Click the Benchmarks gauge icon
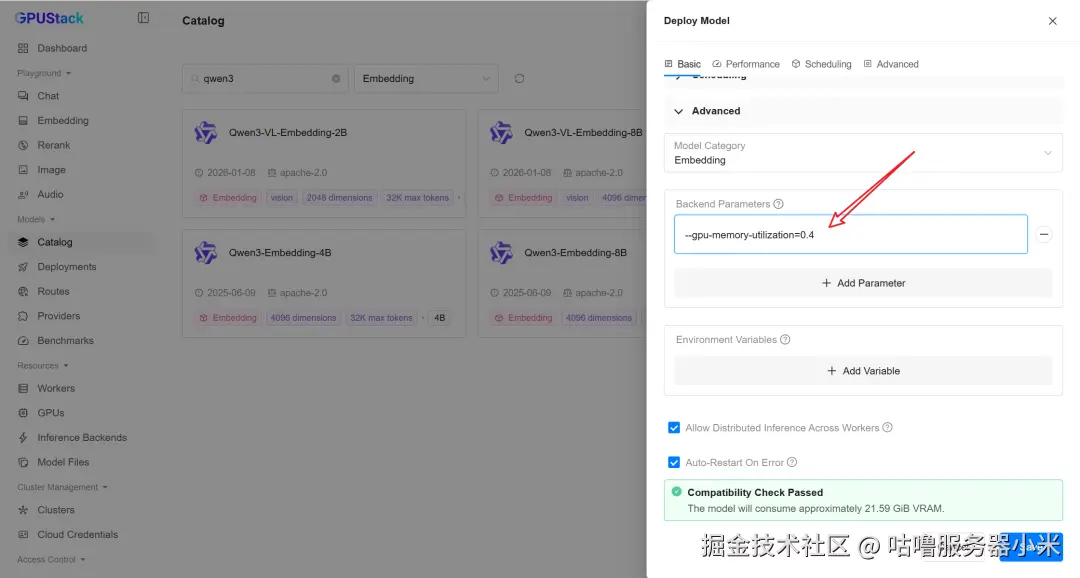The height and width of the screenshot is (578, 1080). click(x=23, y=340)
